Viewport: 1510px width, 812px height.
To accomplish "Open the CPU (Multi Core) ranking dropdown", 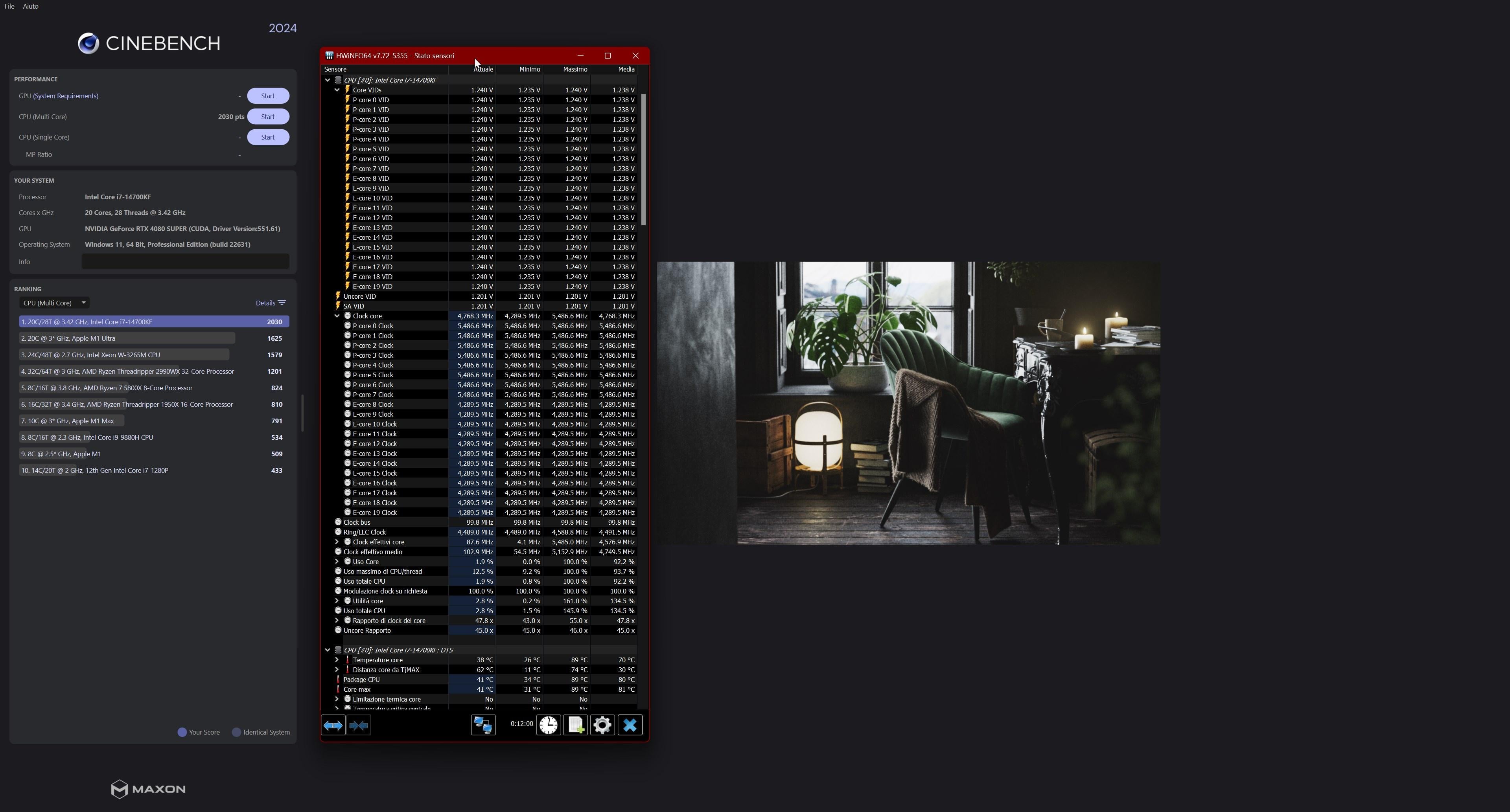I will tap(55, 303).
